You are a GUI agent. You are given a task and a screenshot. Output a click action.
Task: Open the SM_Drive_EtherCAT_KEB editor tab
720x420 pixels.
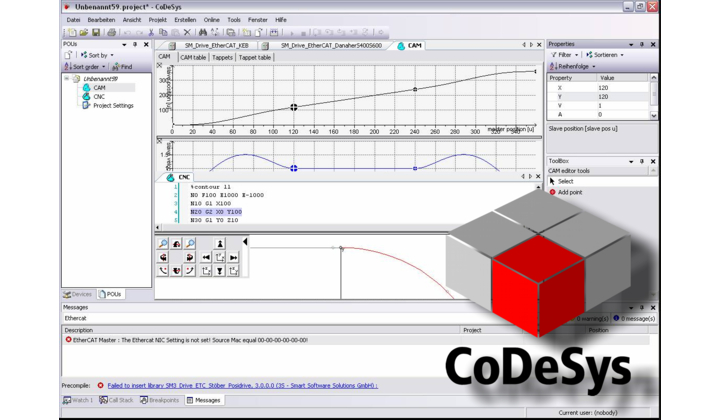pos(211,45)
